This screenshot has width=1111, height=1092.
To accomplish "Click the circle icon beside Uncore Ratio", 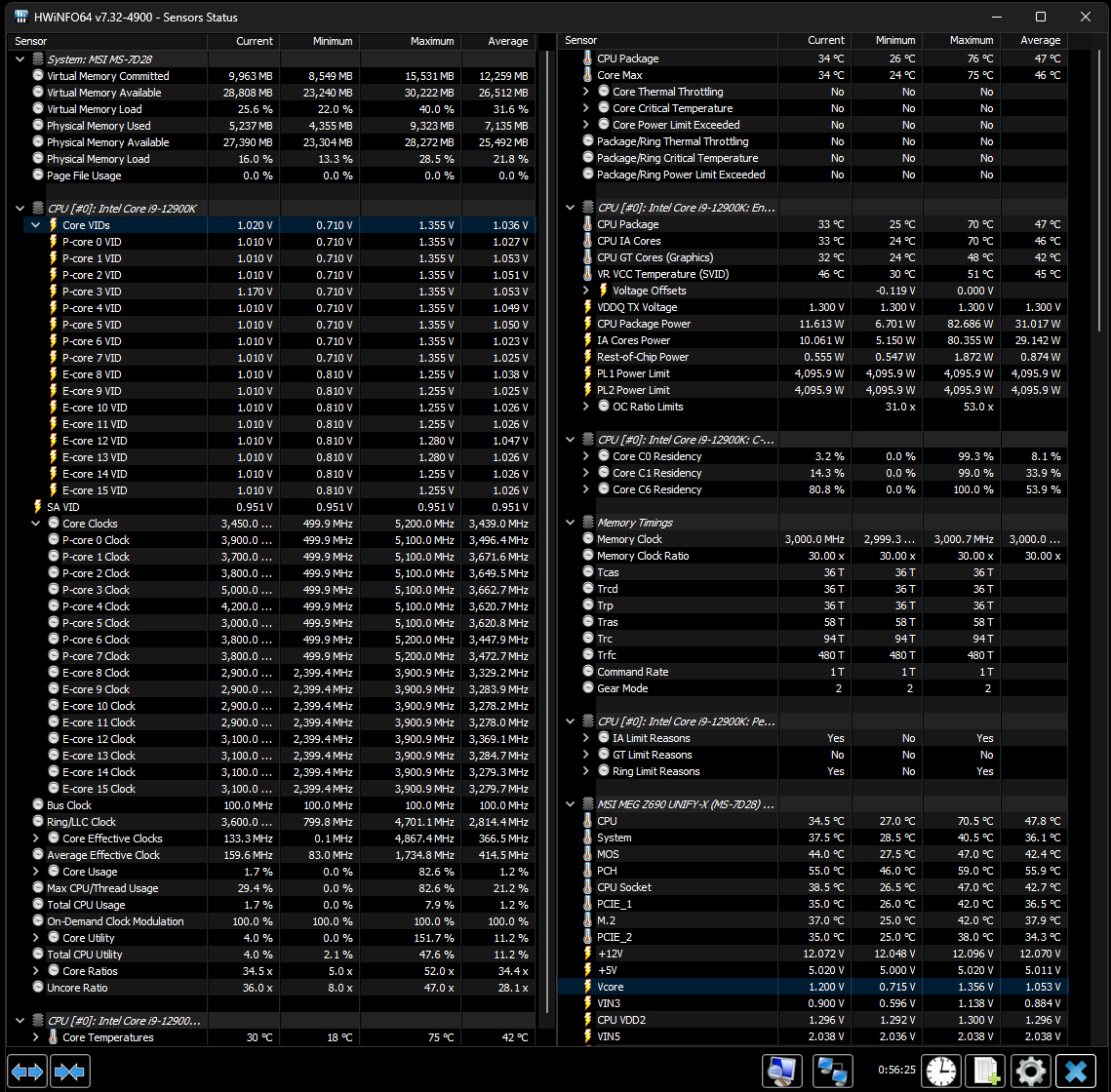I will pos(38,987).
